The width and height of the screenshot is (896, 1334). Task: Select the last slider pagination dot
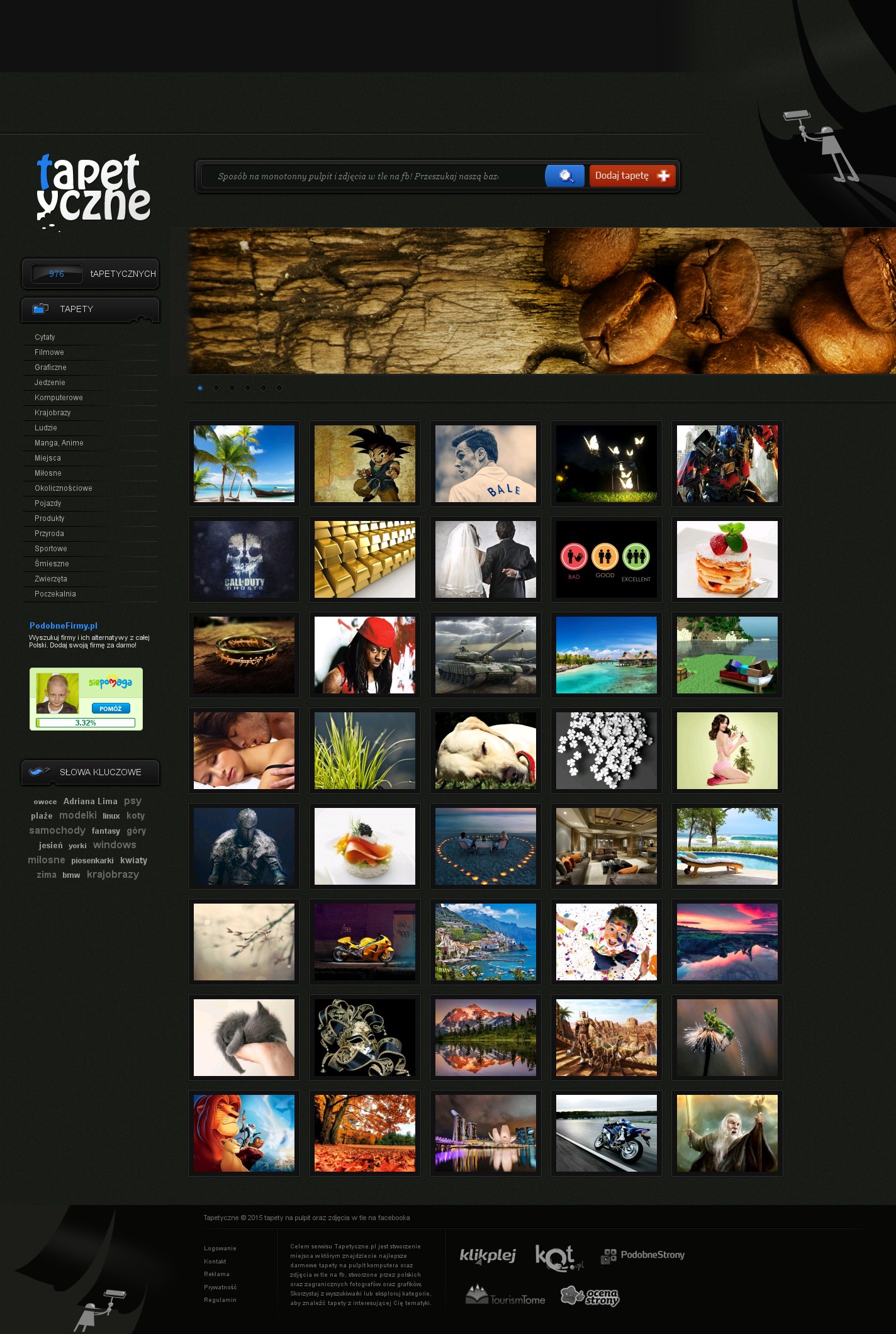(x=279, y=388)
